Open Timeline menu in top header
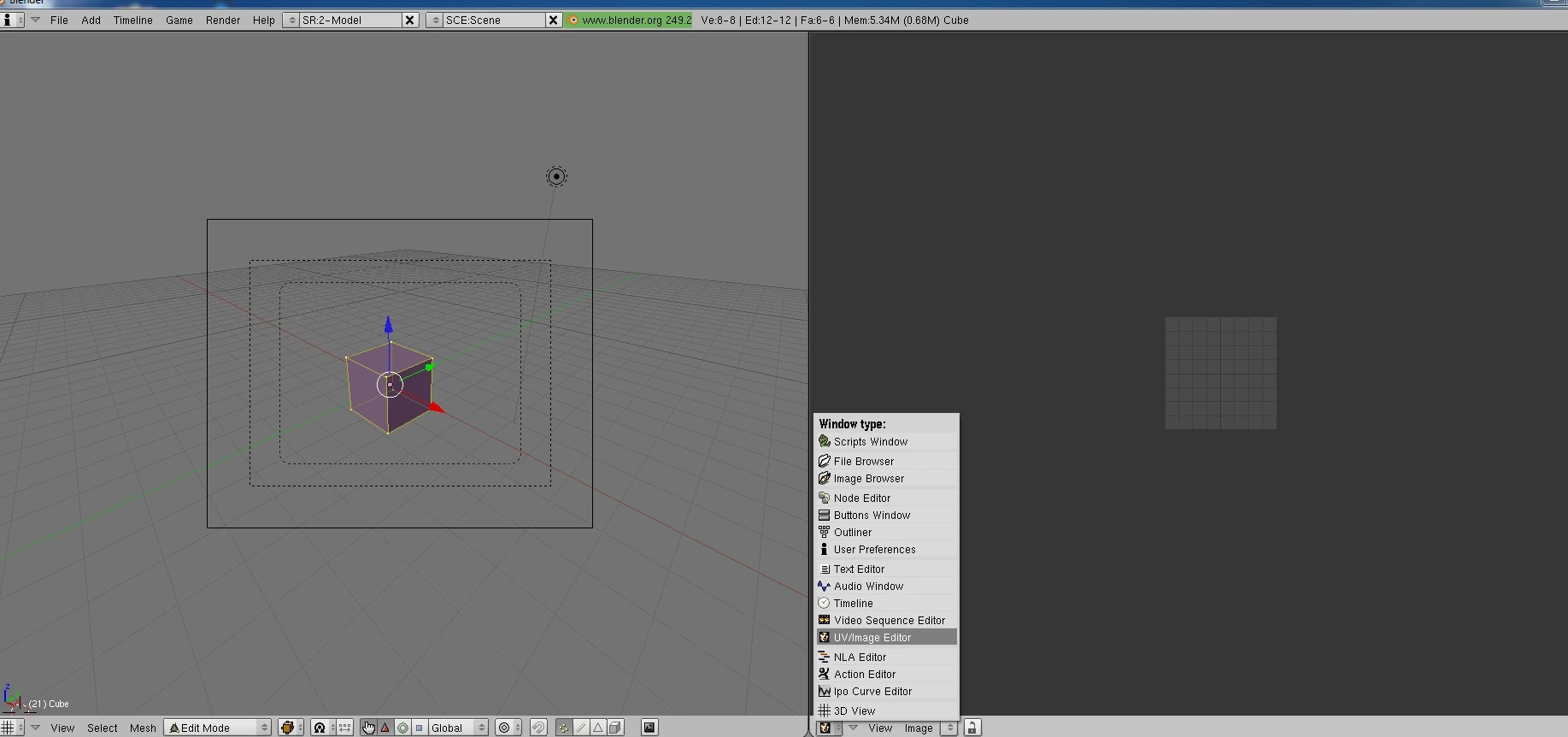This screenshot has width=1568, height=737. [133, 21]
